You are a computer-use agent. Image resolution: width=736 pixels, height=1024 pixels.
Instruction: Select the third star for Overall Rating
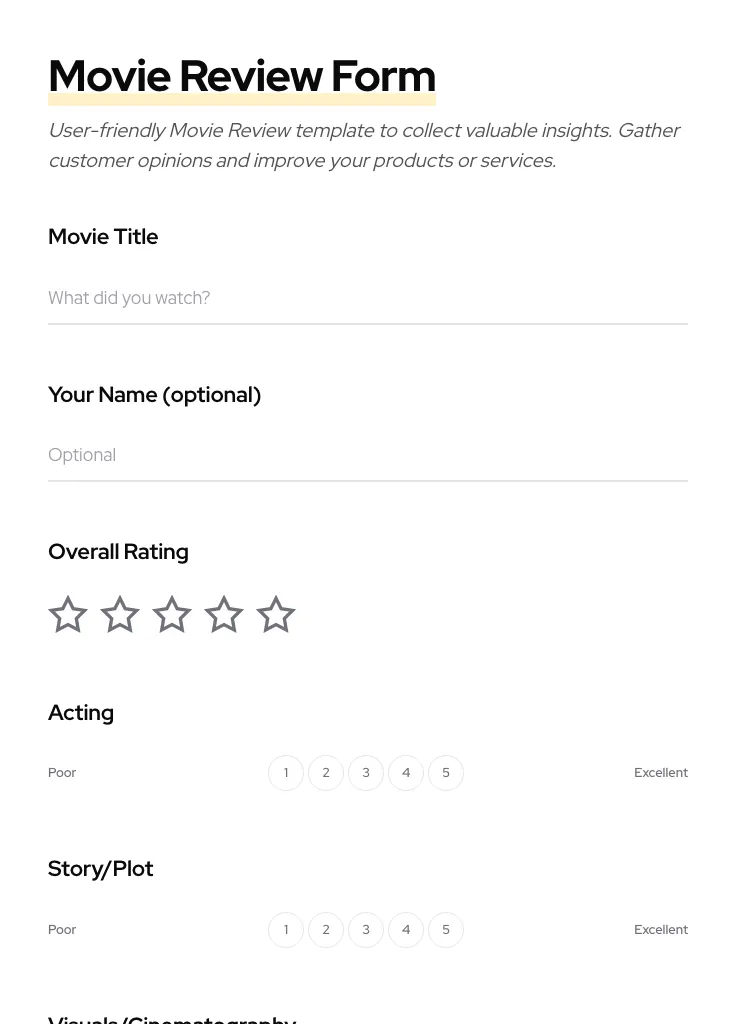pos(171,614)
